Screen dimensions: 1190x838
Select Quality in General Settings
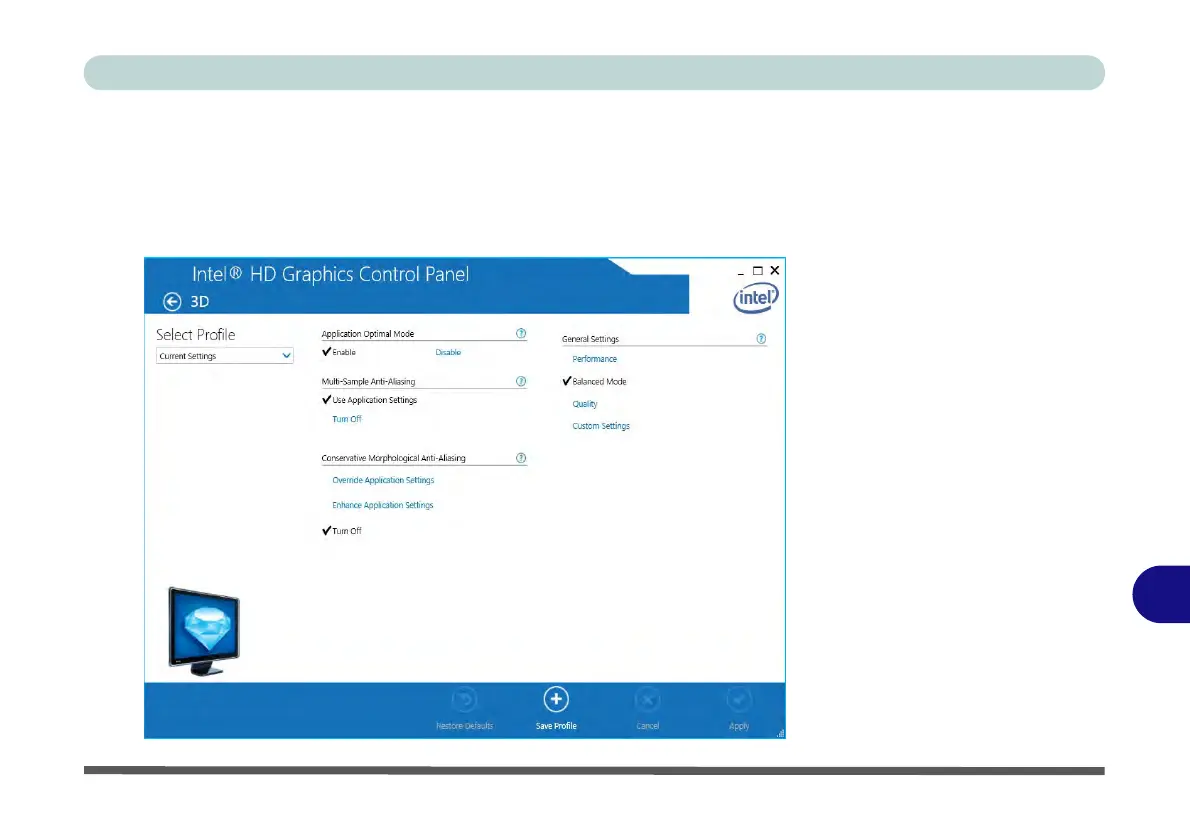coord(584,404)
